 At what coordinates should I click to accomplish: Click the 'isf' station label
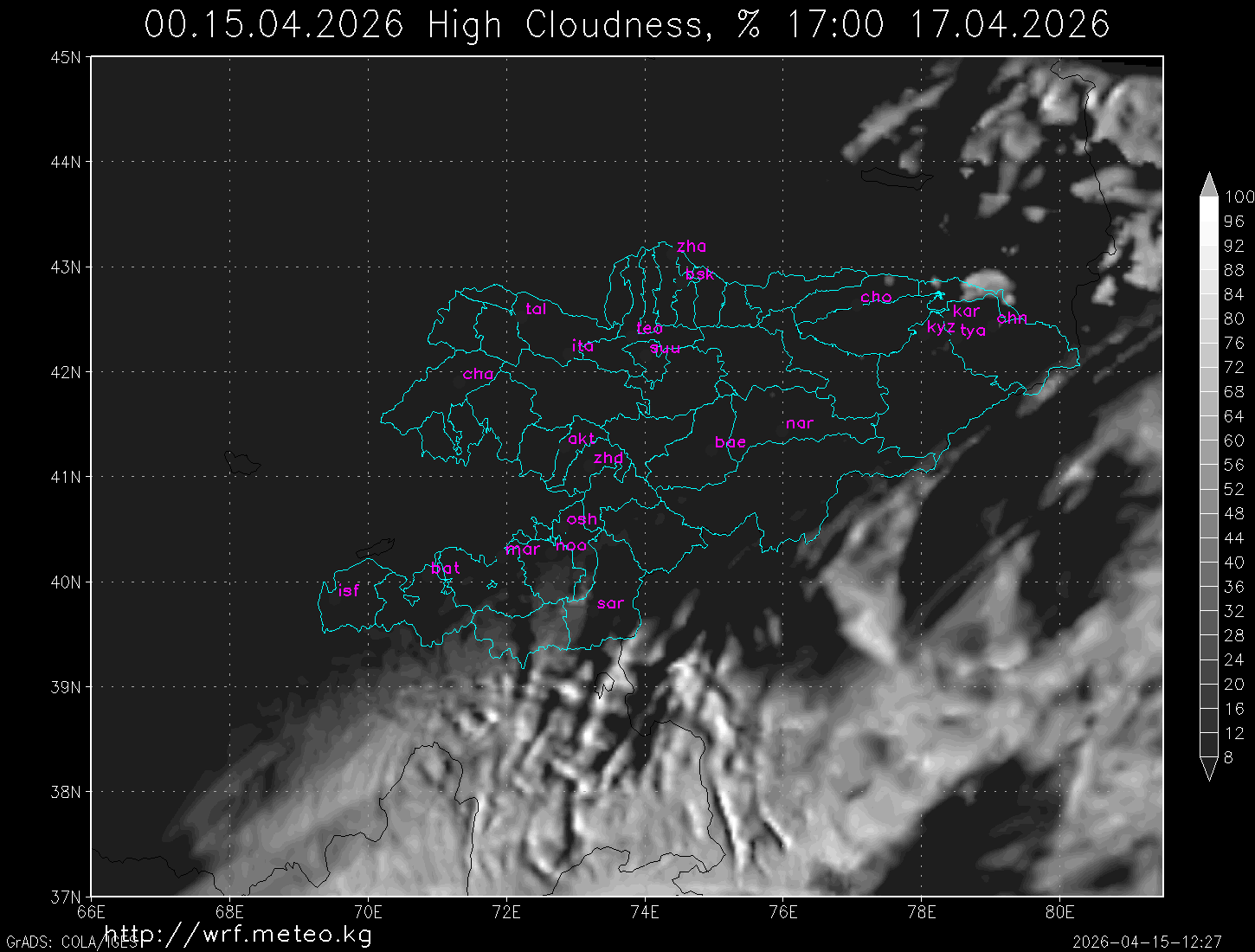coord(349,590)
